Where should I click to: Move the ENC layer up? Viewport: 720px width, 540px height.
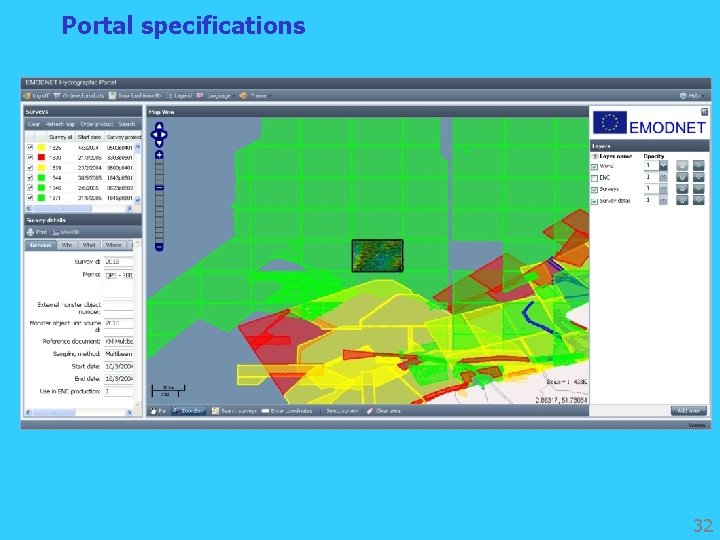682,177
